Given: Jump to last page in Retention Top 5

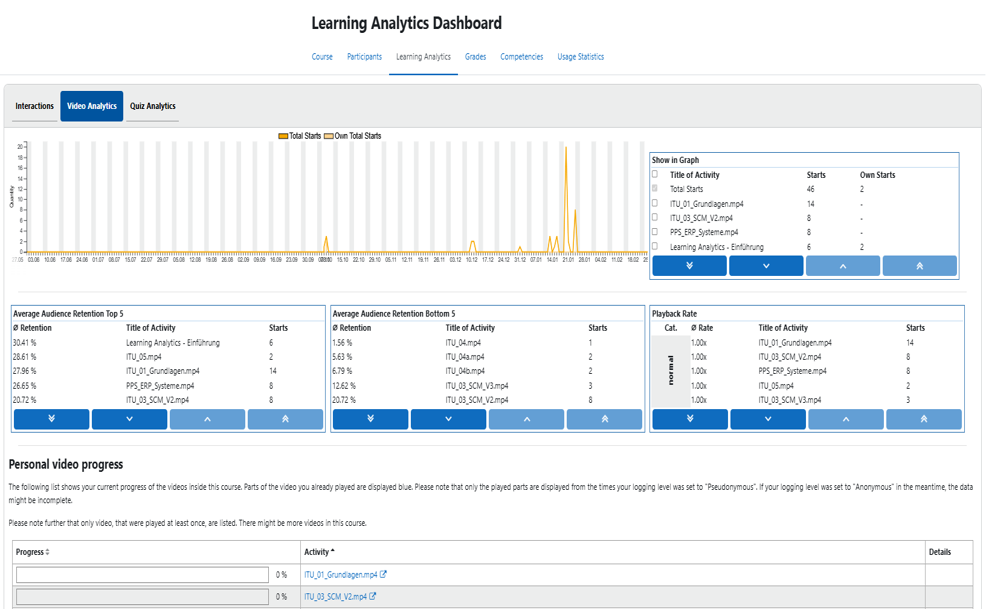Looking at the screenshot, I should coord(52,419).
